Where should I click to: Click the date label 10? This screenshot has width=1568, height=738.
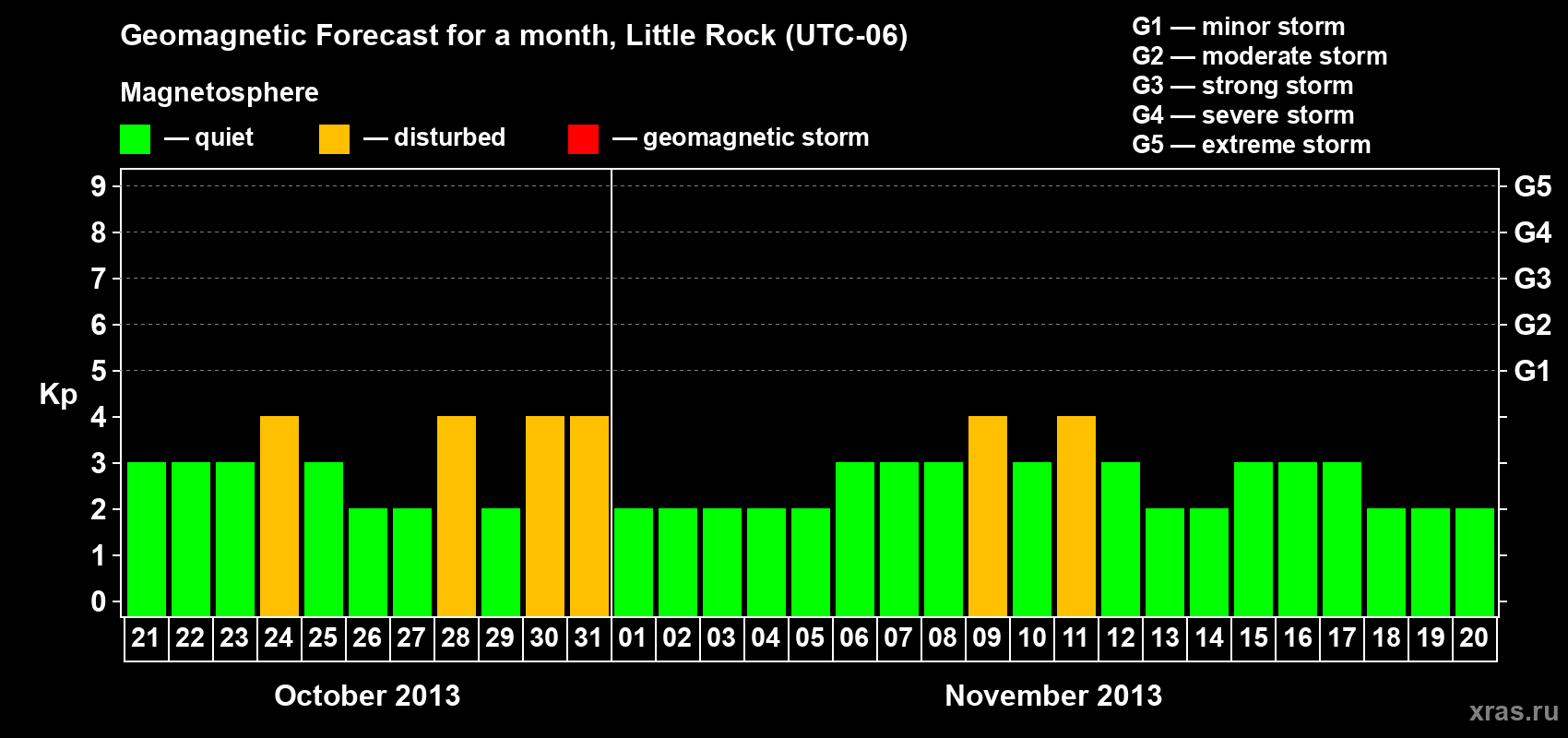(1031, 637)
